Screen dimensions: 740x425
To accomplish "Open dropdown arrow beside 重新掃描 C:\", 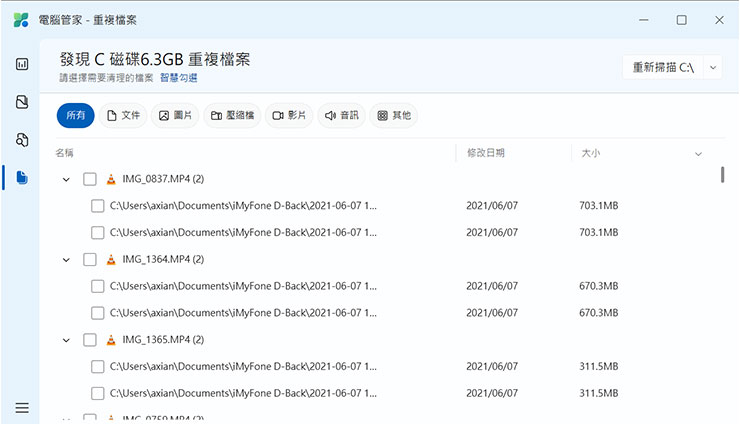I will click(x=713, y=67).
